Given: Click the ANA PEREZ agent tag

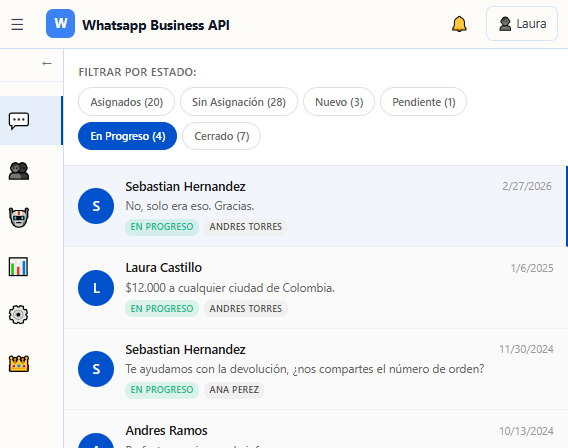Looking at the screenshot, I should [x=234, y=390].
